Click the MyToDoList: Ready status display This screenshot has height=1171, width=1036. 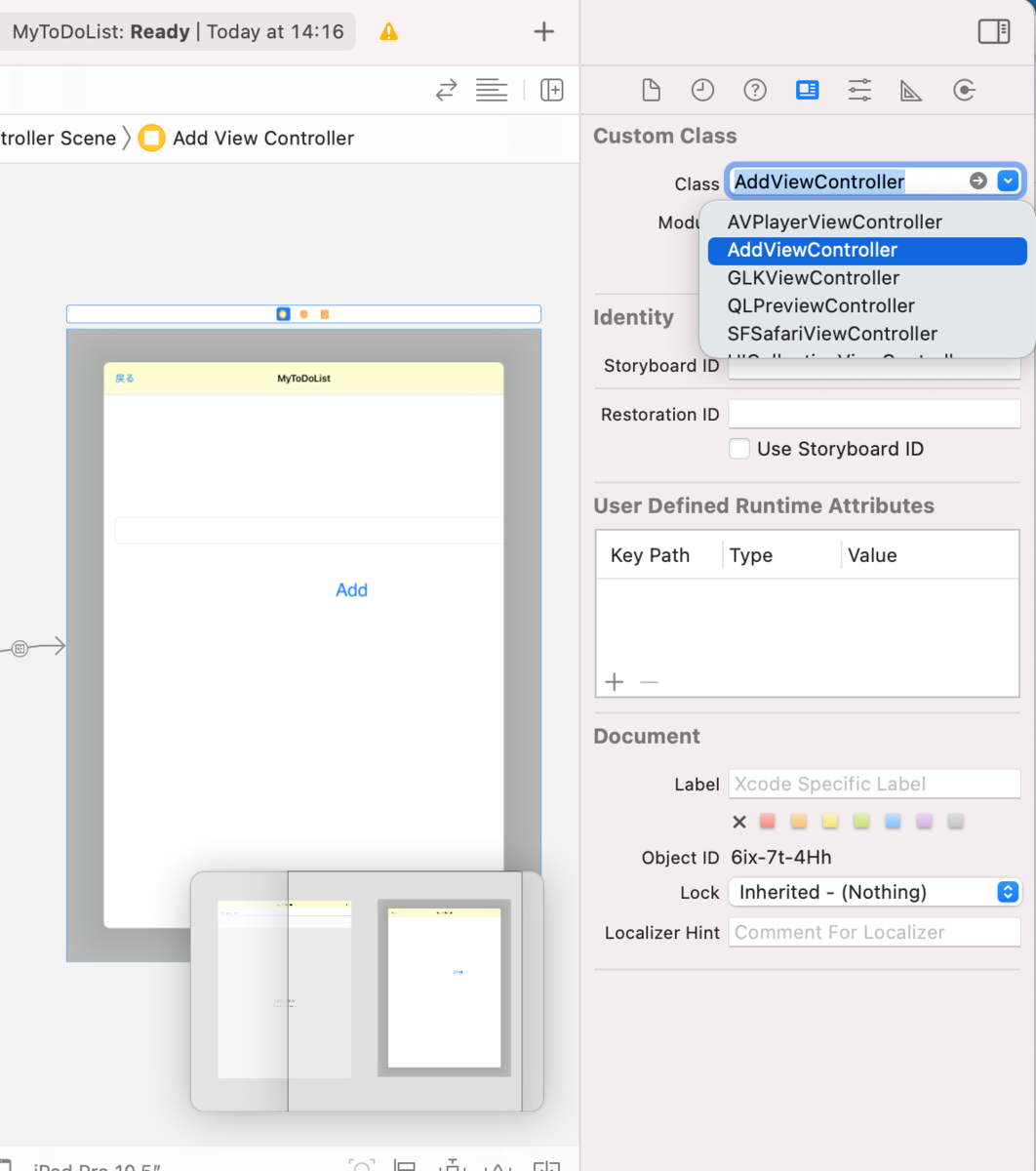click(179, 31)
